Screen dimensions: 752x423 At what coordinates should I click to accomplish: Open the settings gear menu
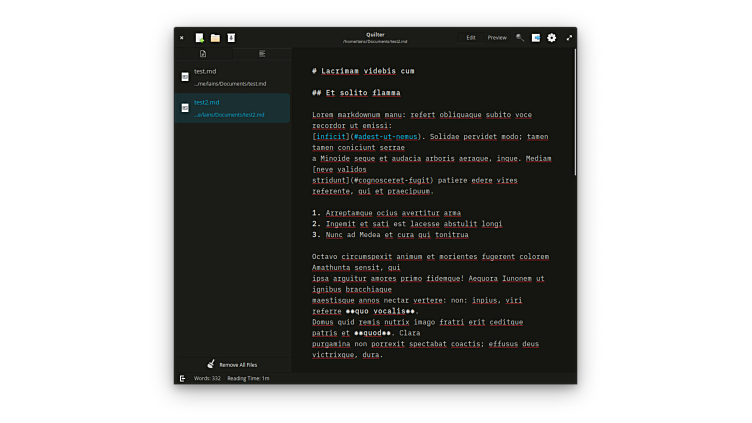[x=552, y=38]
